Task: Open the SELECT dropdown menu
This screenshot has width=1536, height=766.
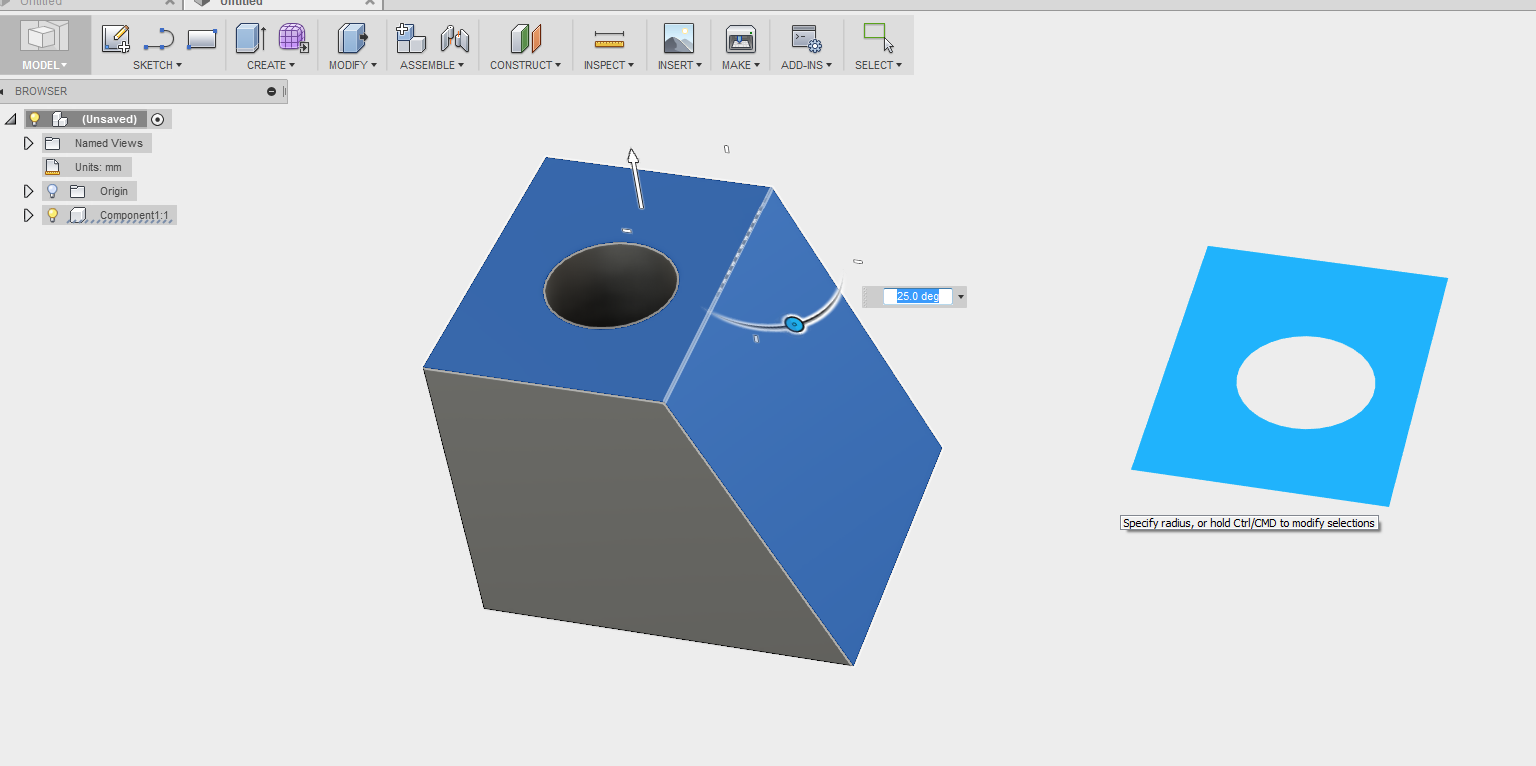Action: pyautogui.click(x=878, y=65)
